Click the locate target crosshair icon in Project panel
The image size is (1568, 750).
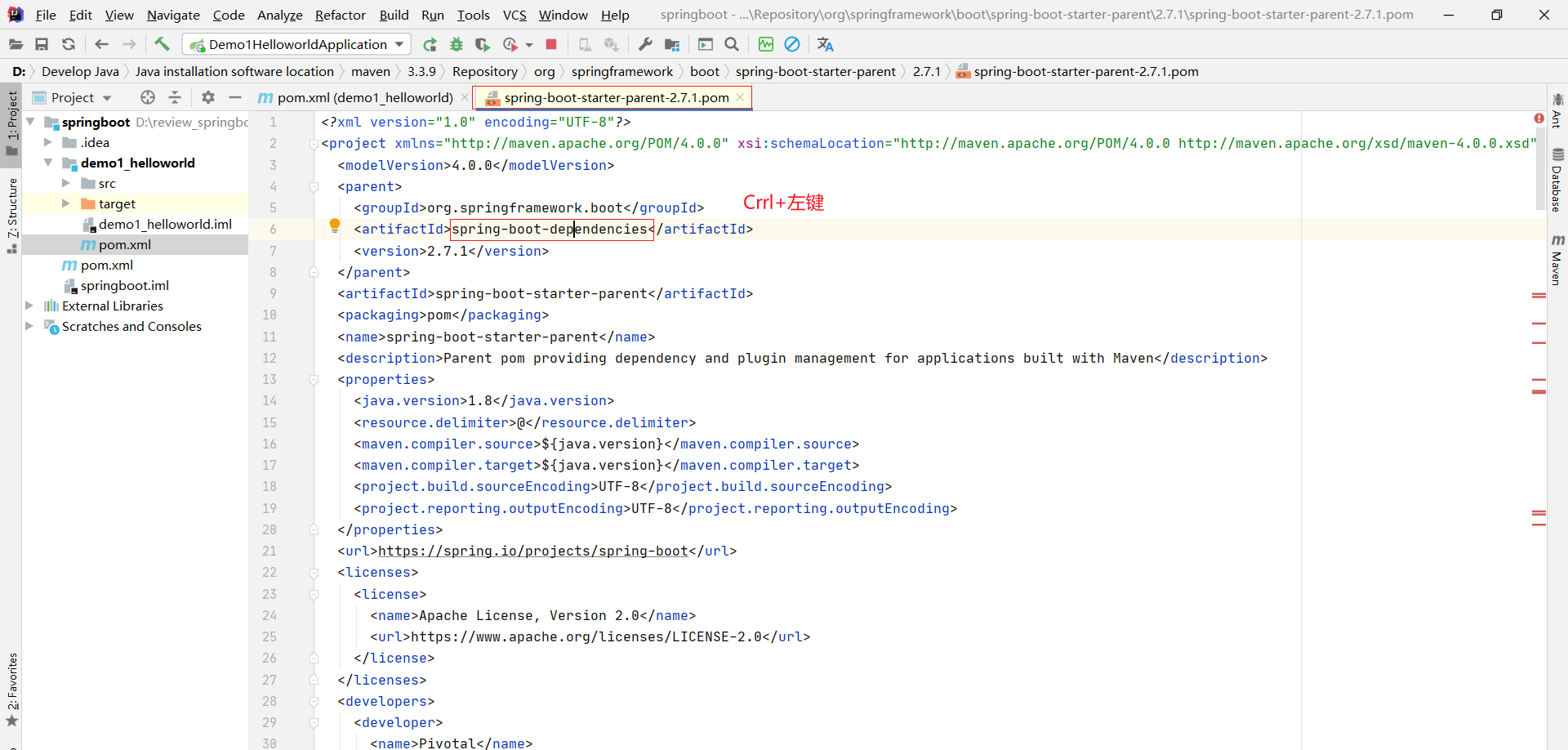coord(148,97)
